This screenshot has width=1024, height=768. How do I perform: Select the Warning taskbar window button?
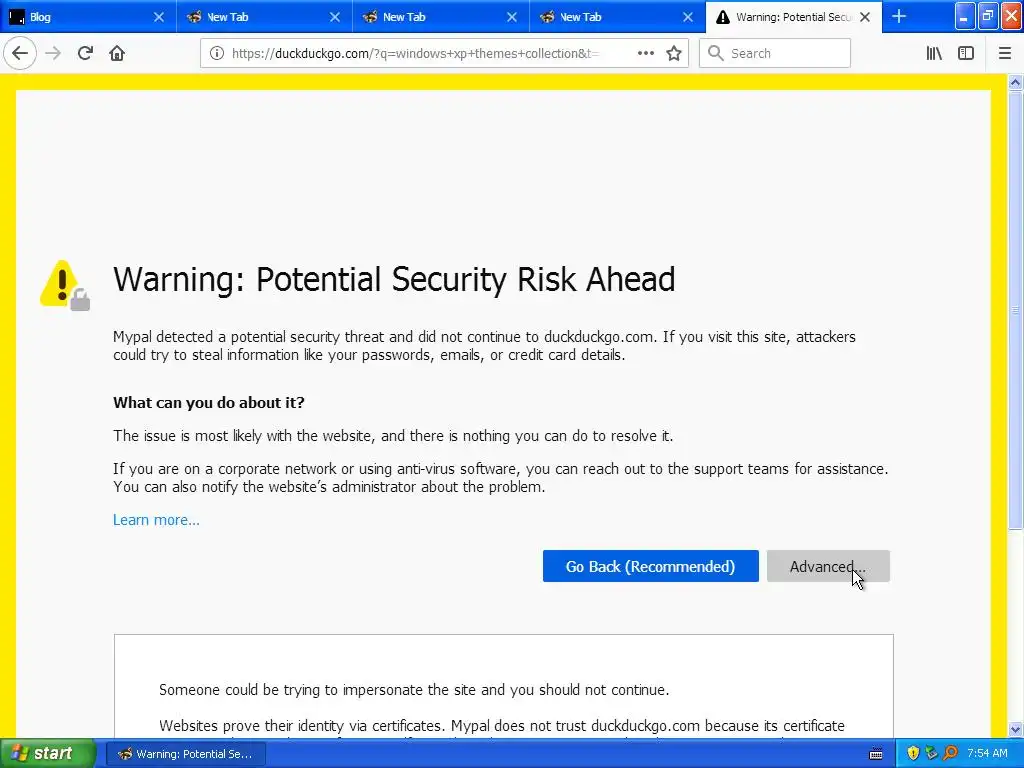186,754
